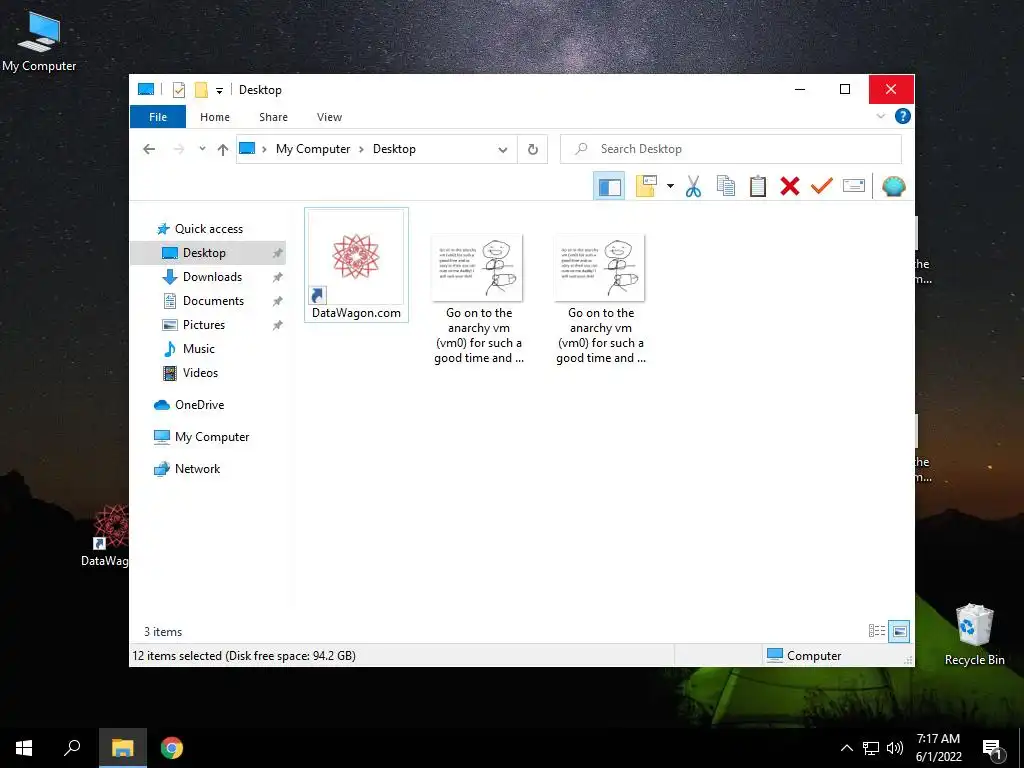Open Pictures in navigation pane
This screenshot has height=768, width=1024.
click(x=203, y=325)
